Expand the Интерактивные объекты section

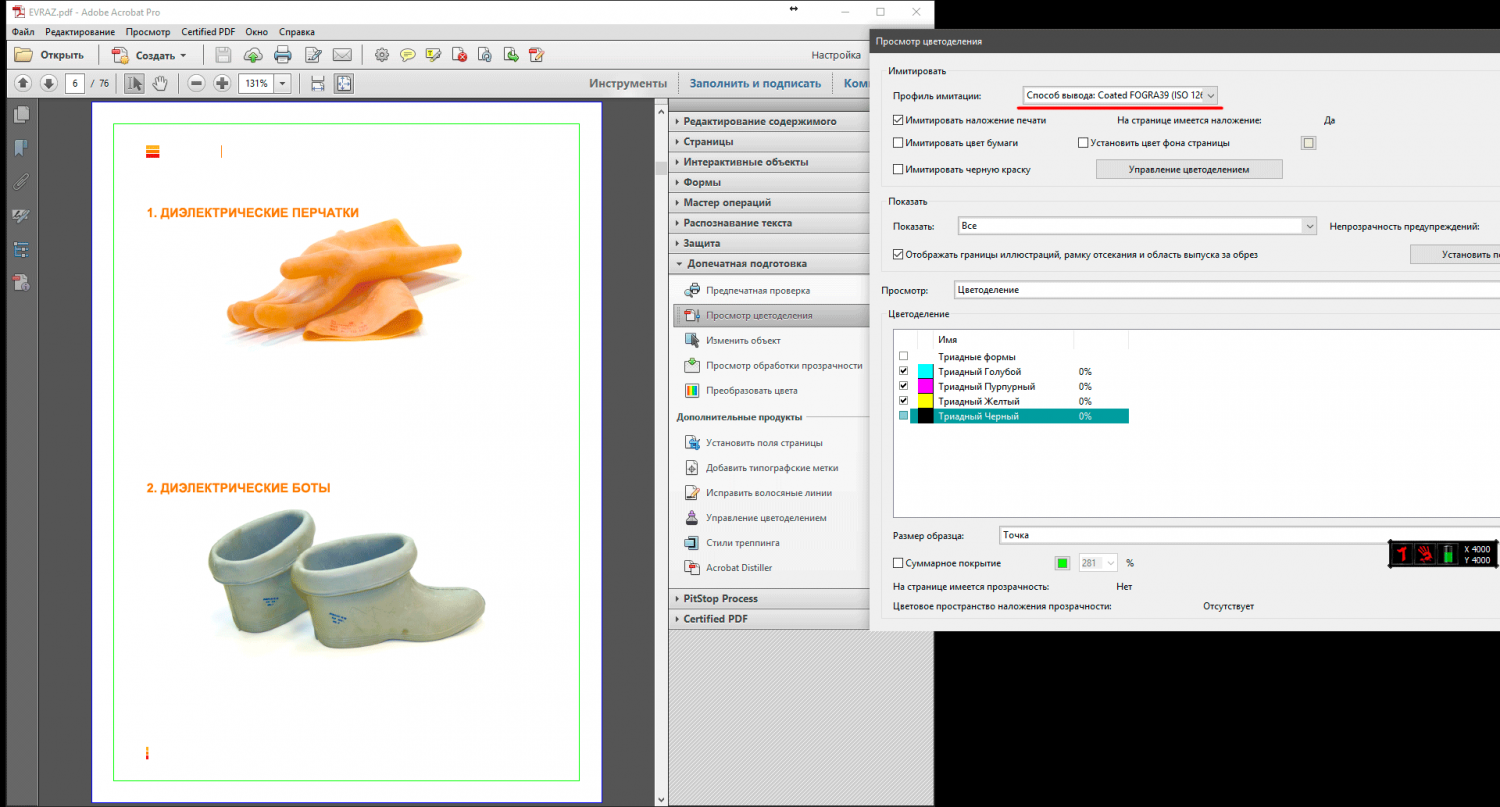click(767, 162)
